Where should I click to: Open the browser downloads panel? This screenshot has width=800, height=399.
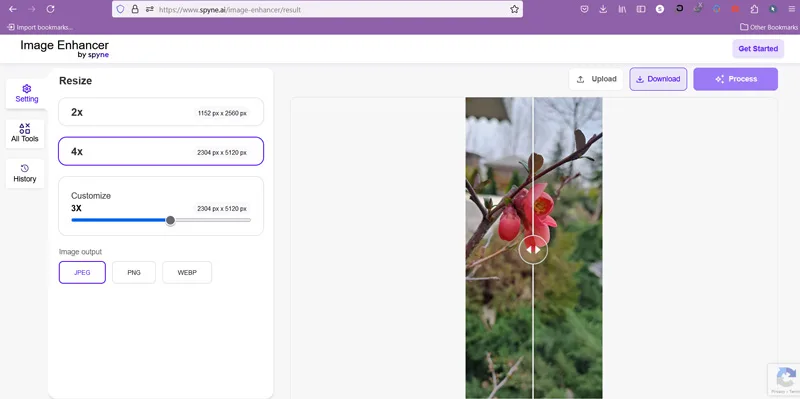(603, 9)
